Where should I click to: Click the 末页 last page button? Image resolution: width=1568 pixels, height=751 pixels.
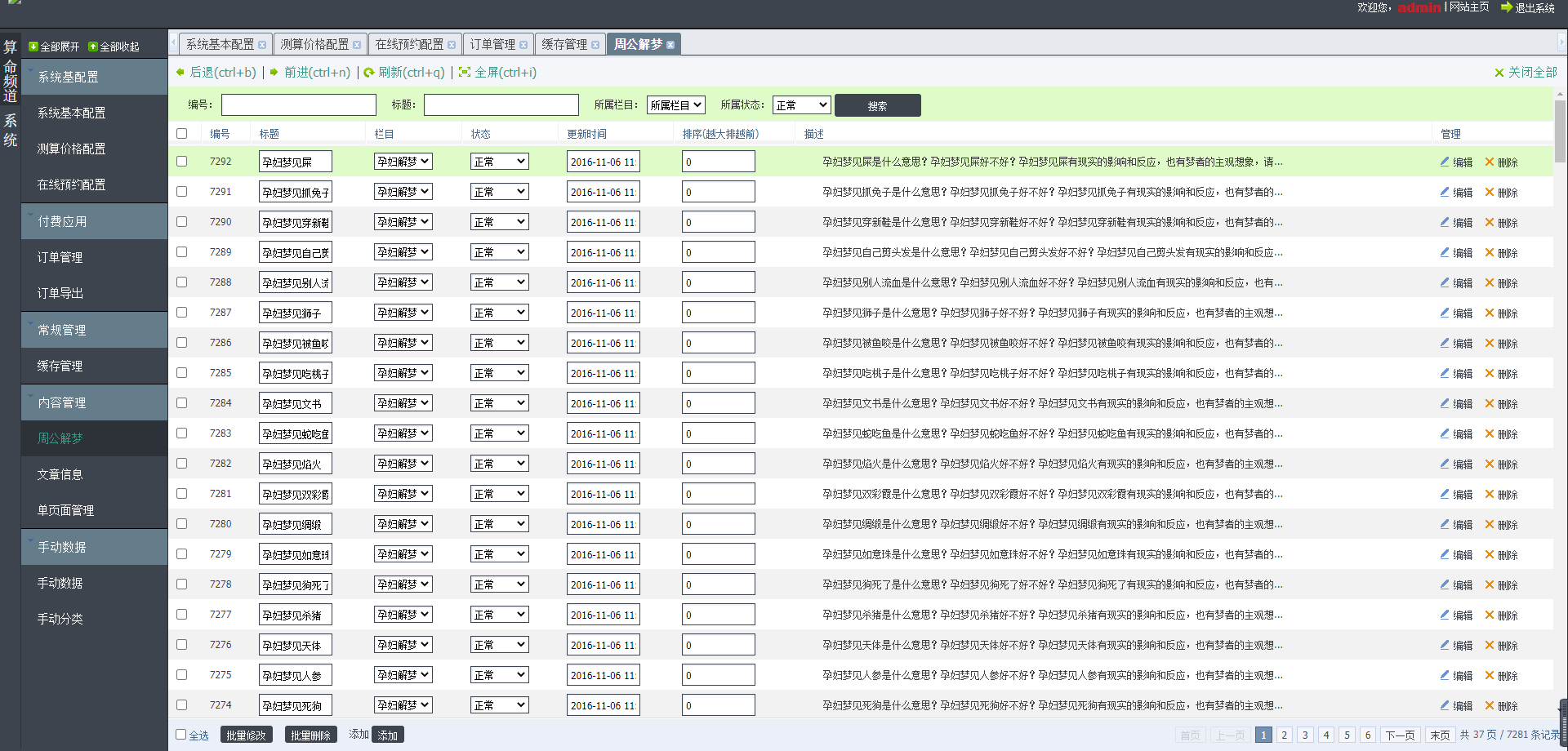1441,735
